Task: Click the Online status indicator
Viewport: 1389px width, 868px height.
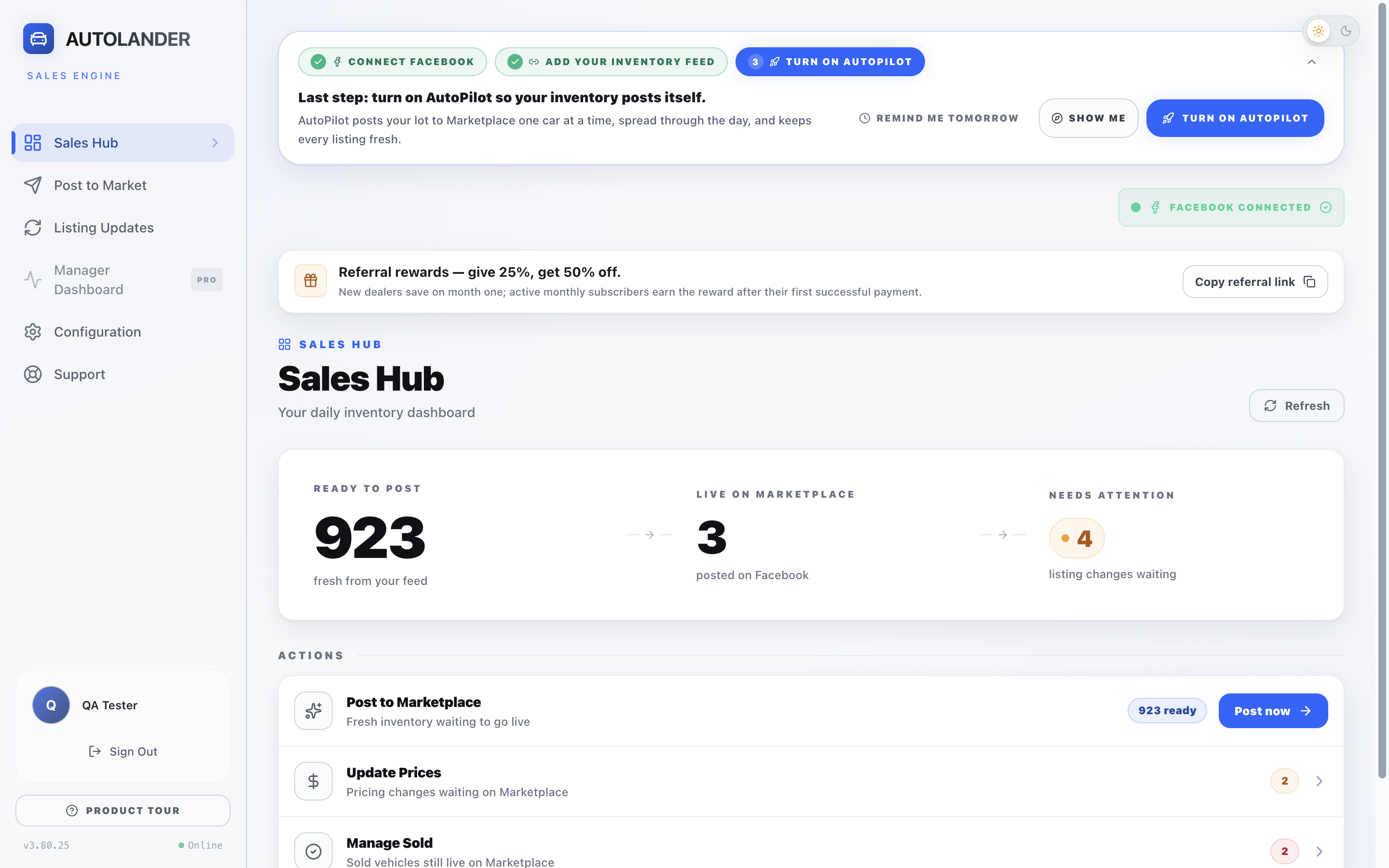Action: (x=200, y=845)
